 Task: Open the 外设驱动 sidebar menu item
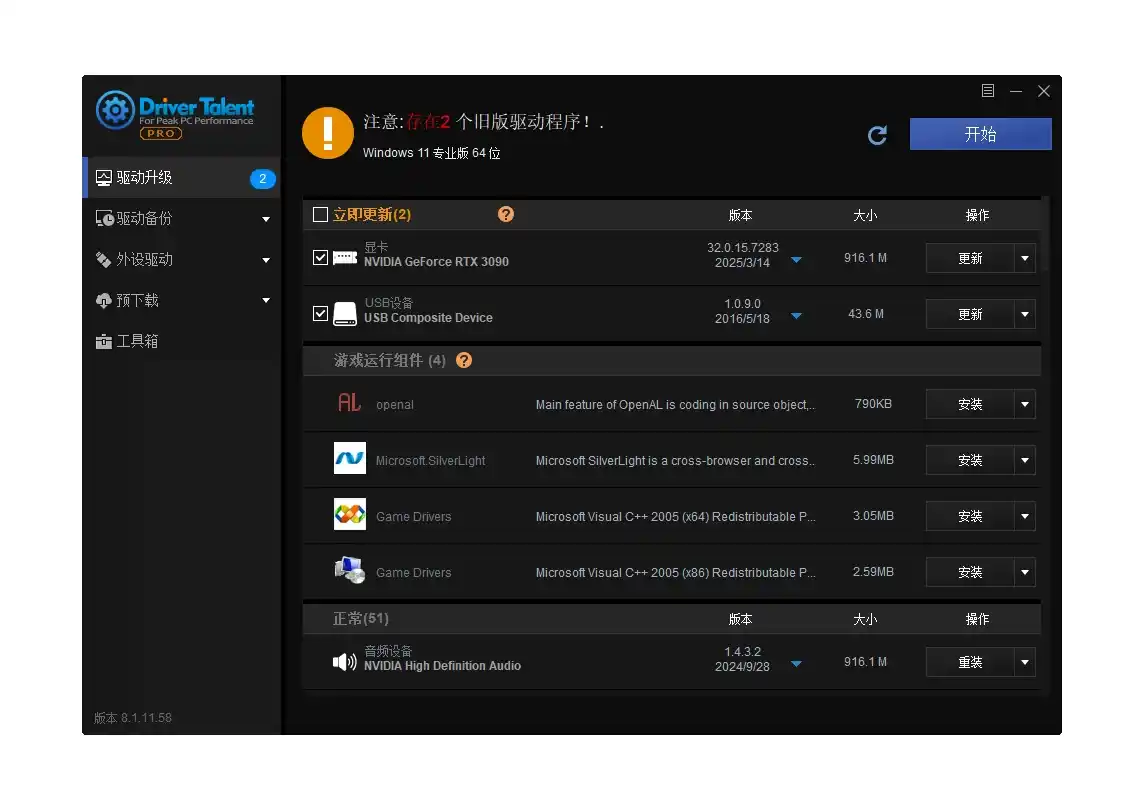tap(182, 259)
